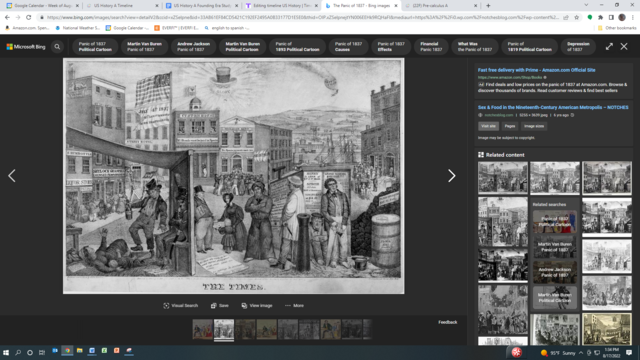Select Depression of 1837 chip
The width and height of the screenshot is (640, 360).
click(x=578, y=47)
